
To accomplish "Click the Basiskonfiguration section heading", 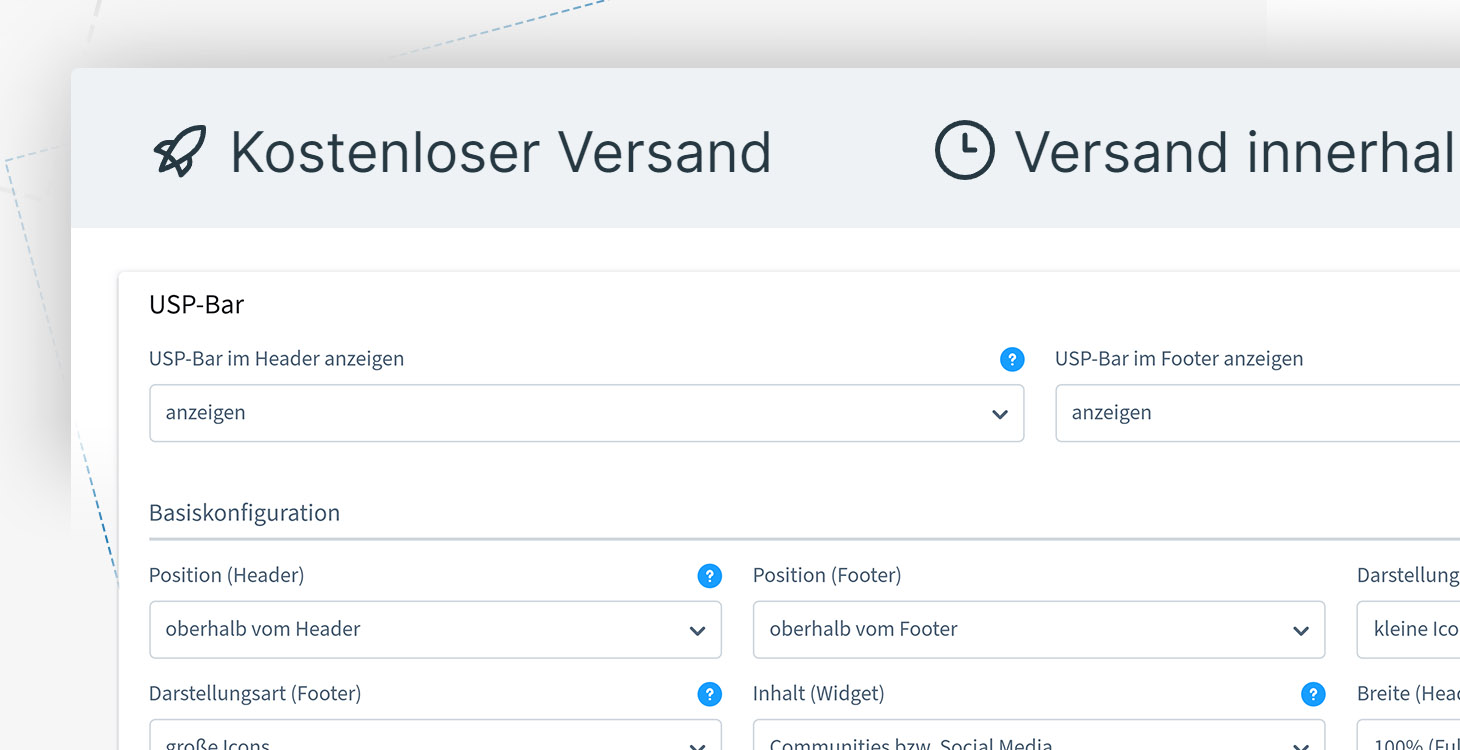I will point(244,513).
